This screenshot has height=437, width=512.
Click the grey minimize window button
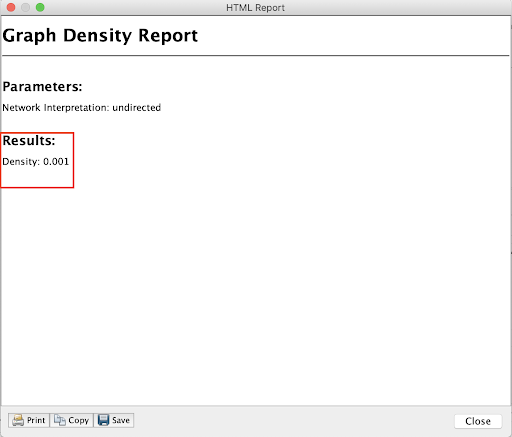26,7
